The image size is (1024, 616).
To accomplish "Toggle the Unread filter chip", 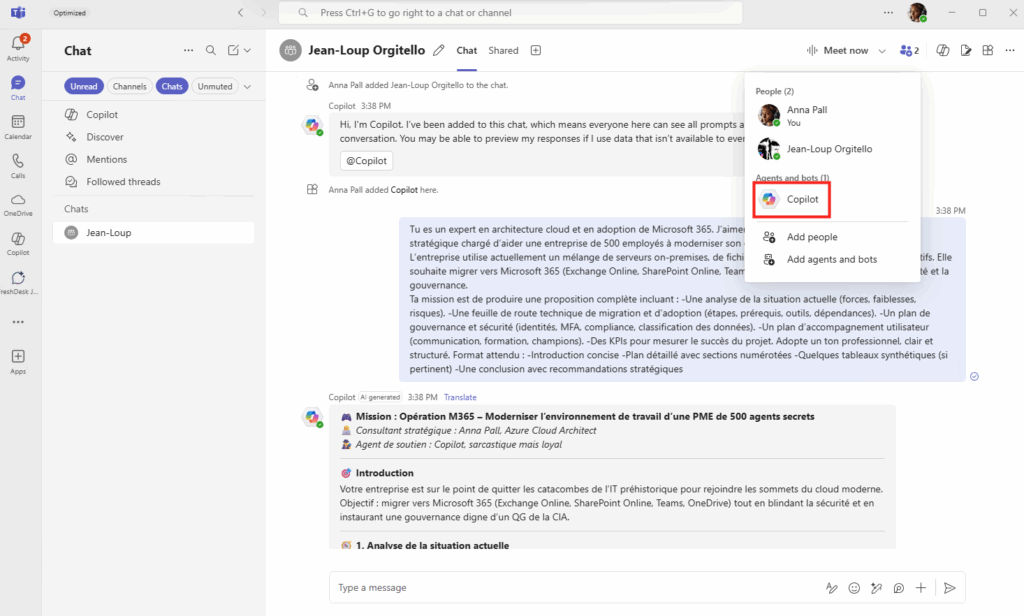I will [84, 86].
